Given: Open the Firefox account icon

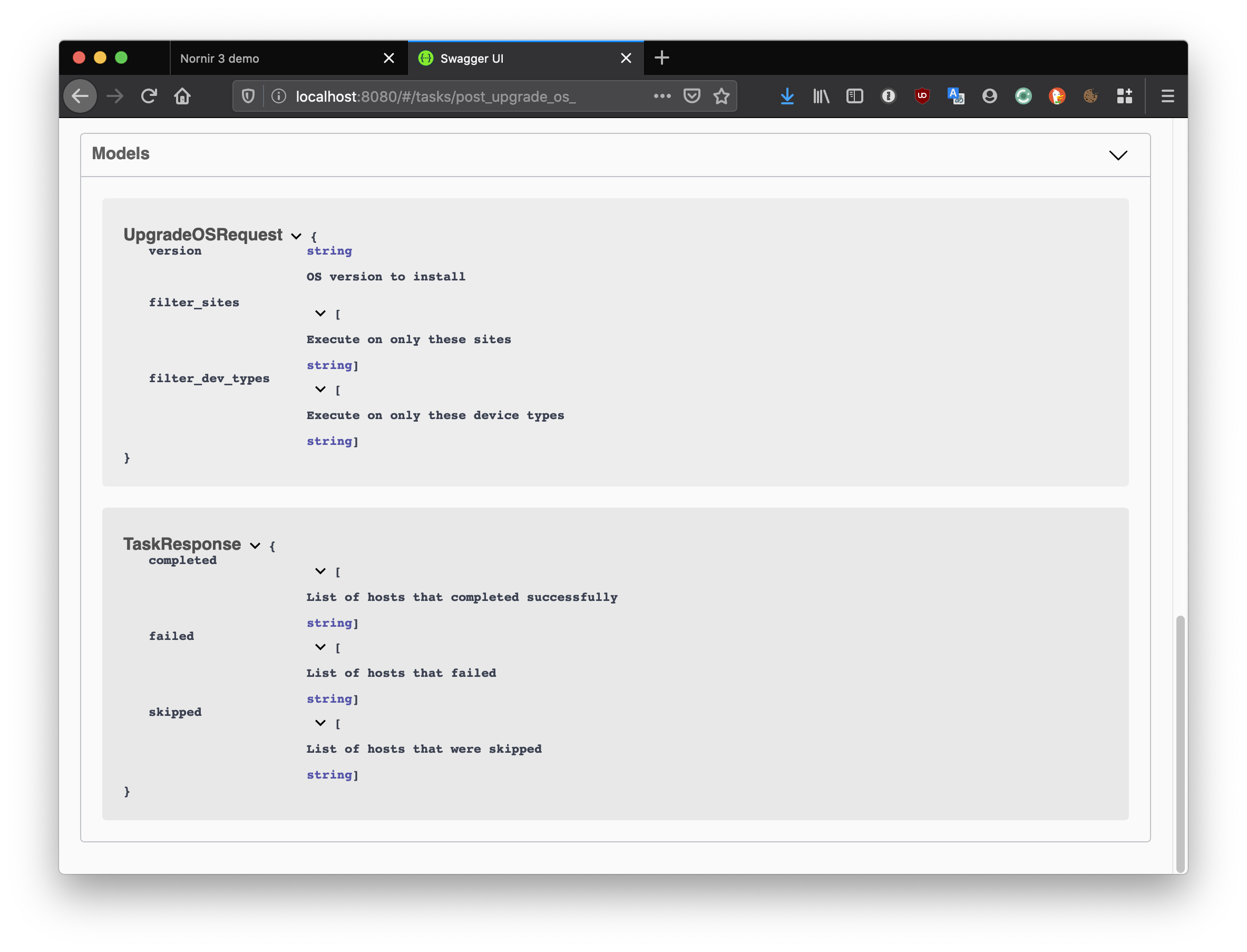Looking at the screenshot, I should pyautogui.click(x=989, y=96).
